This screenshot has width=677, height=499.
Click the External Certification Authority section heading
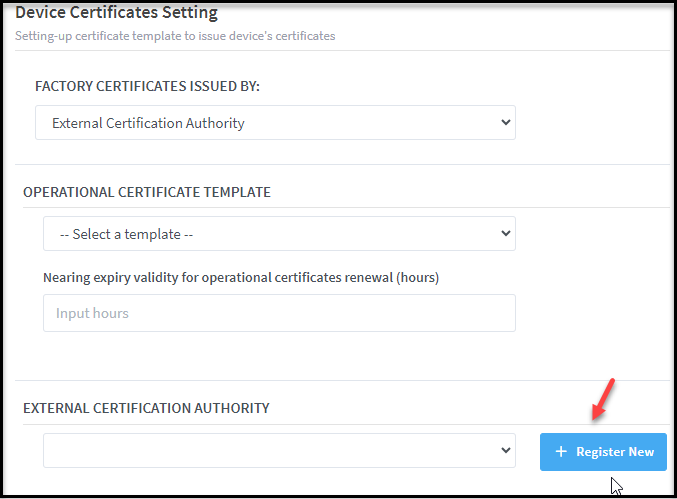tap(146, 408)
